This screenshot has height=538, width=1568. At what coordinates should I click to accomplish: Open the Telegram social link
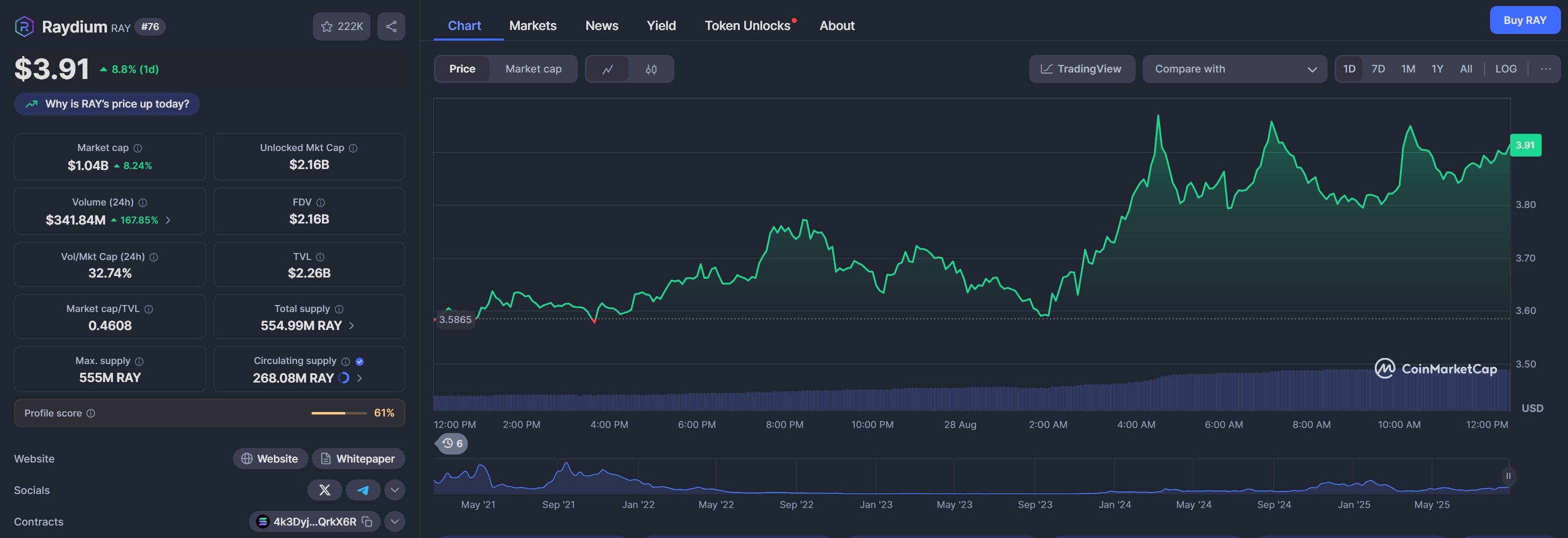[x=363, y=490]
